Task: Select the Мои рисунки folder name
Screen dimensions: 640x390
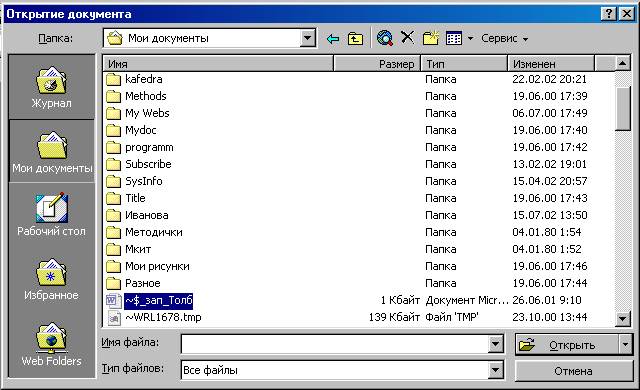Action: tap(157, 266)
